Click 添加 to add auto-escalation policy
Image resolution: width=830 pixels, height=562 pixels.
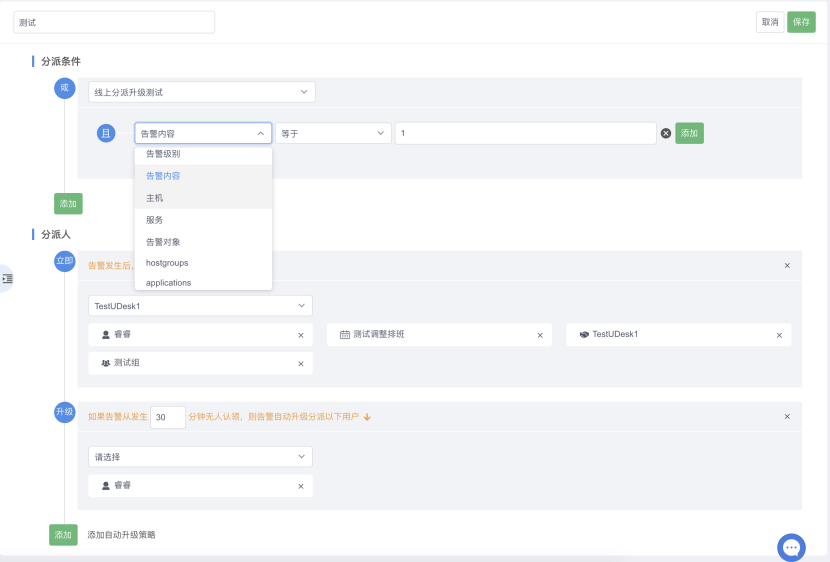pos(63,535)
